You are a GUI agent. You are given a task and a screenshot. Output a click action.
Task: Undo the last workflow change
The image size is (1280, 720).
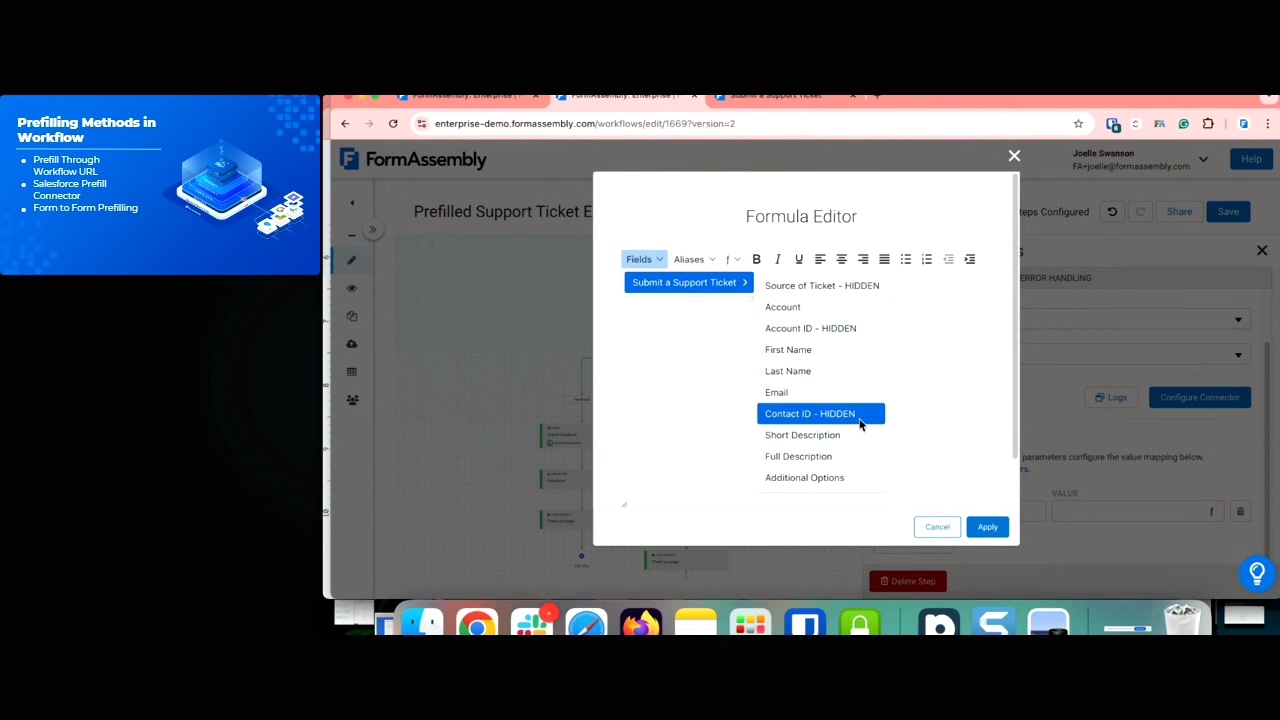pos(1112,212)
